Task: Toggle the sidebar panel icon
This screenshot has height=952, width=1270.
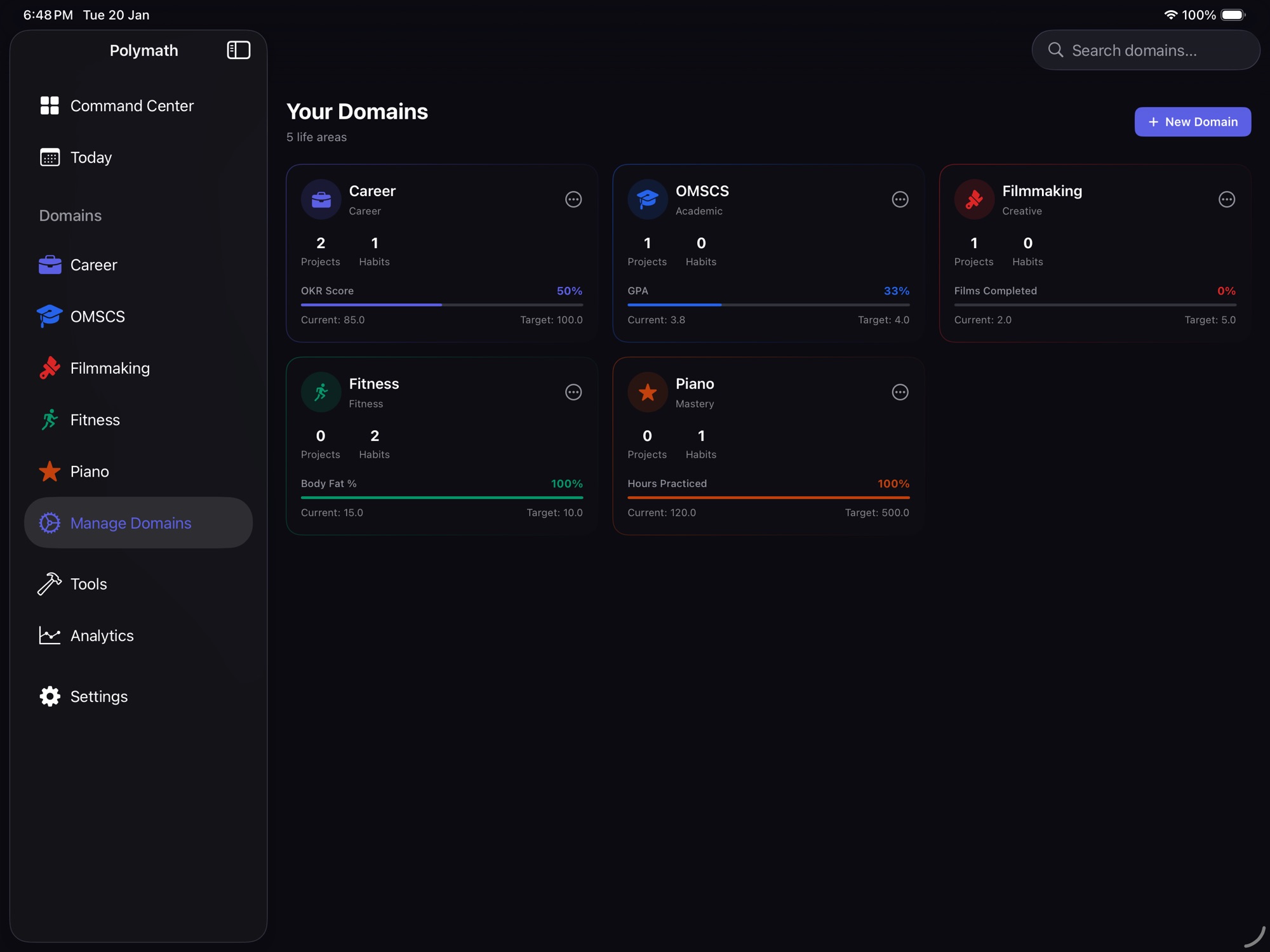Action: 238,50
